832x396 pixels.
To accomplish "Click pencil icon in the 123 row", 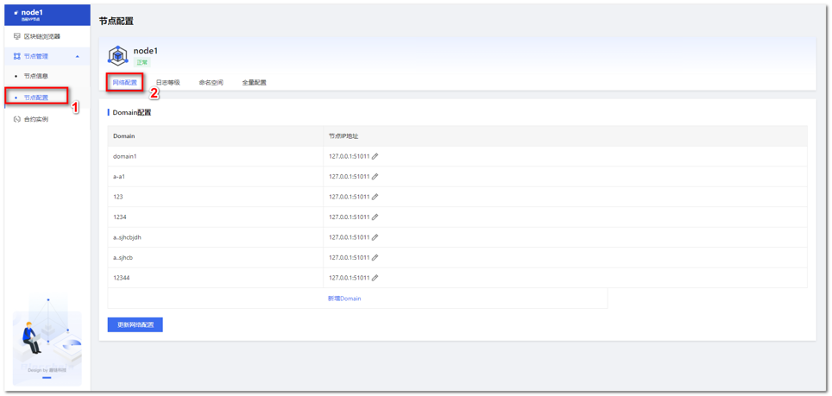I will point(375,196).
